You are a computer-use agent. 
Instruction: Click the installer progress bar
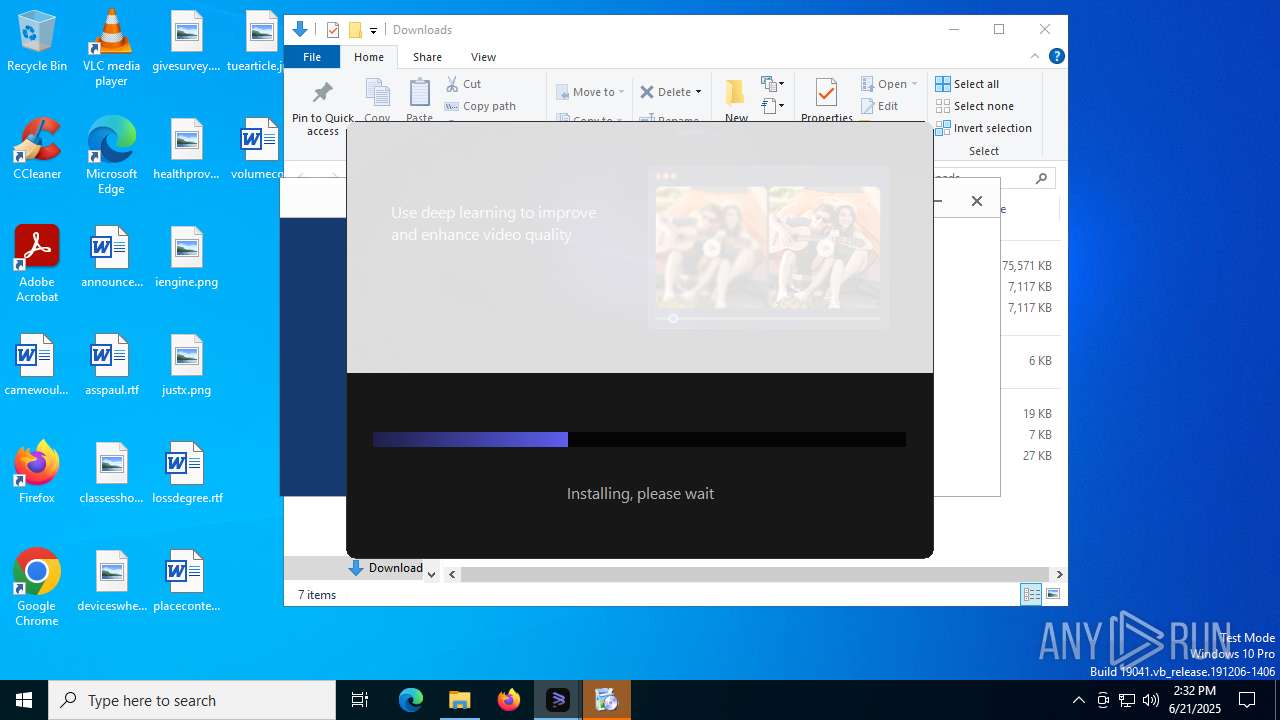click(639, 439)
